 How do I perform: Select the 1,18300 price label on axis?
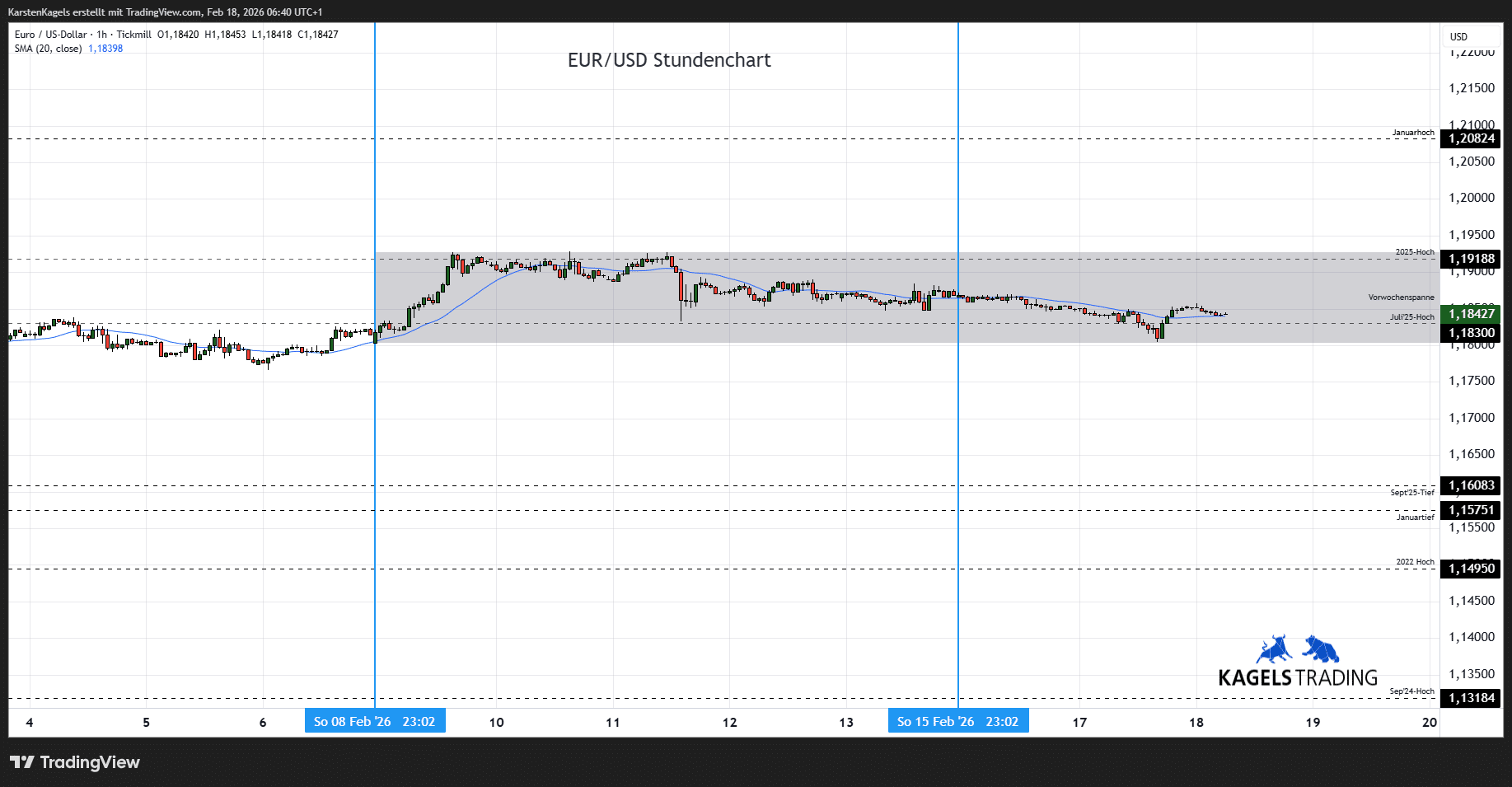coord(1471,333)
